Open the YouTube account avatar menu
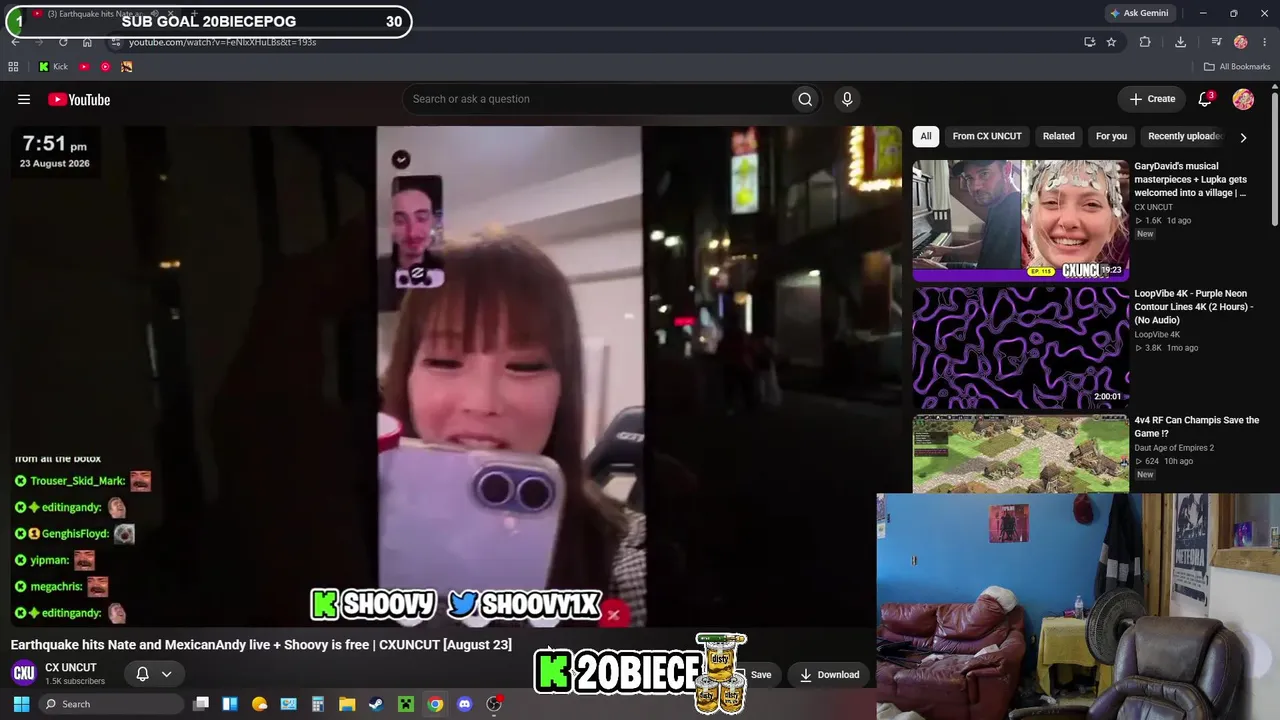1280x720 pixels. point(1243,99)
